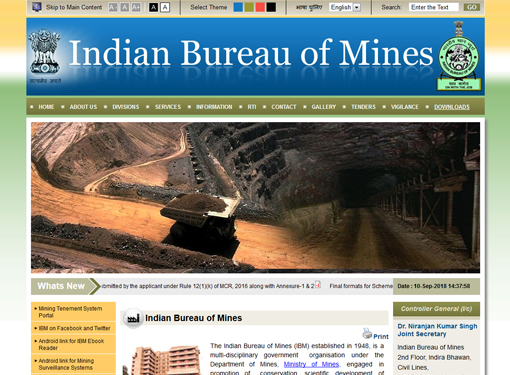This screenshot has height=375, width=510.
Task: Click the Controller General (I/c) panel header
Action: click(436, 309)
